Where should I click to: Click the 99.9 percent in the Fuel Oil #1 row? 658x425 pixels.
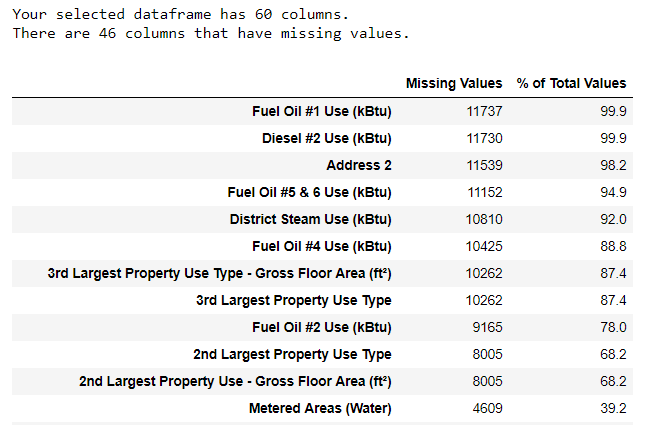click(x=613, y=111)
